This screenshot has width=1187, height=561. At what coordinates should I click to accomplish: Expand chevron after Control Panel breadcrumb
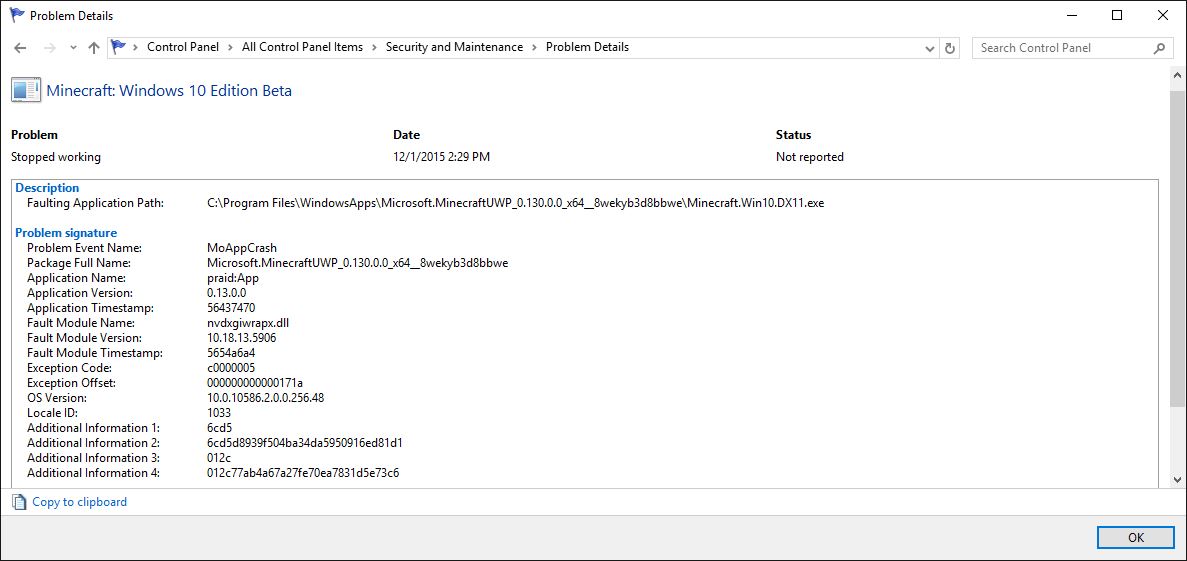pyautogui.click(x=230, y=47)
